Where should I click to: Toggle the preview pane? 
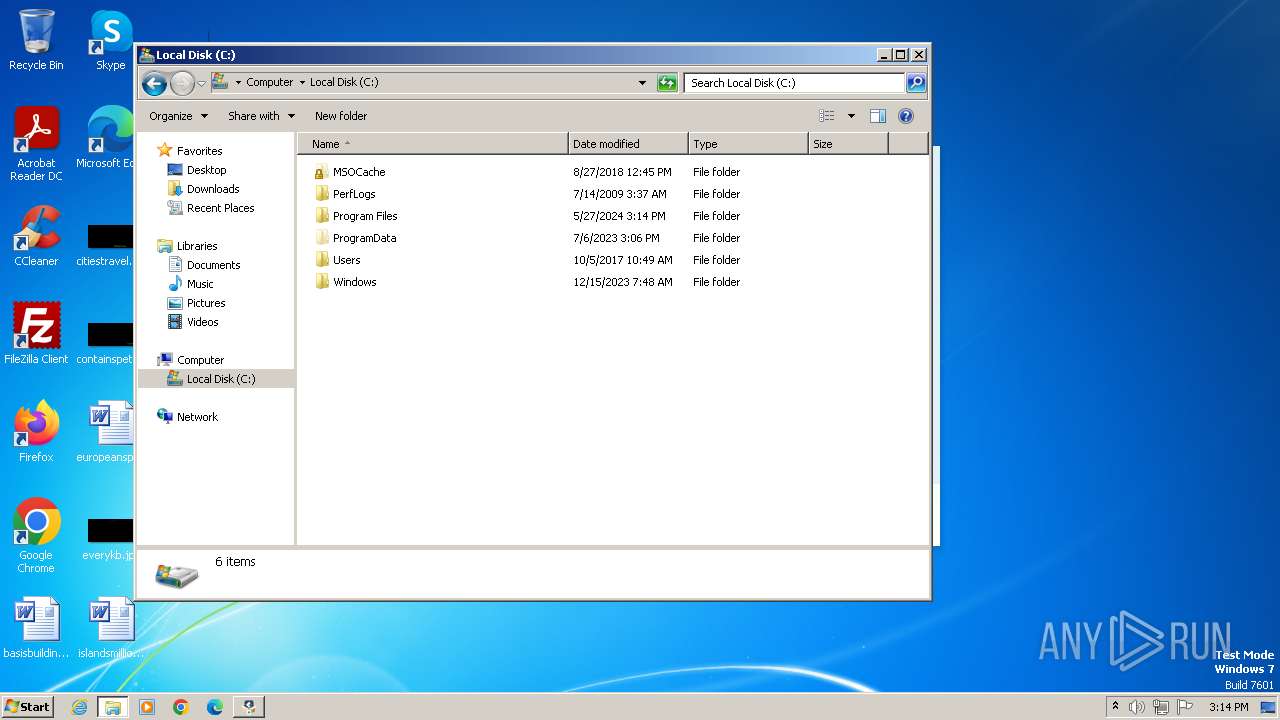[x=877, y=116]
